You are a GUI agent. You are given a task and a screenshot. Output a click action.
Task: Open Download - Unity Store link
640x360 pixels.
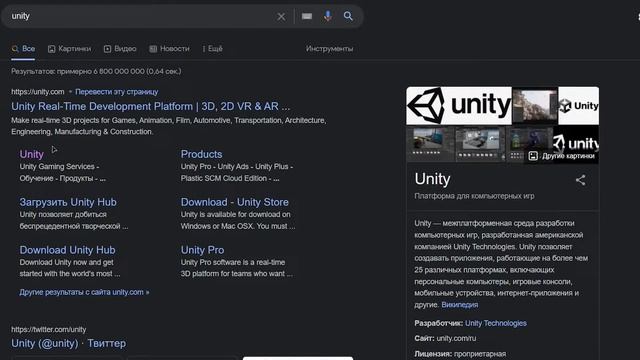[x=235, y=202]
